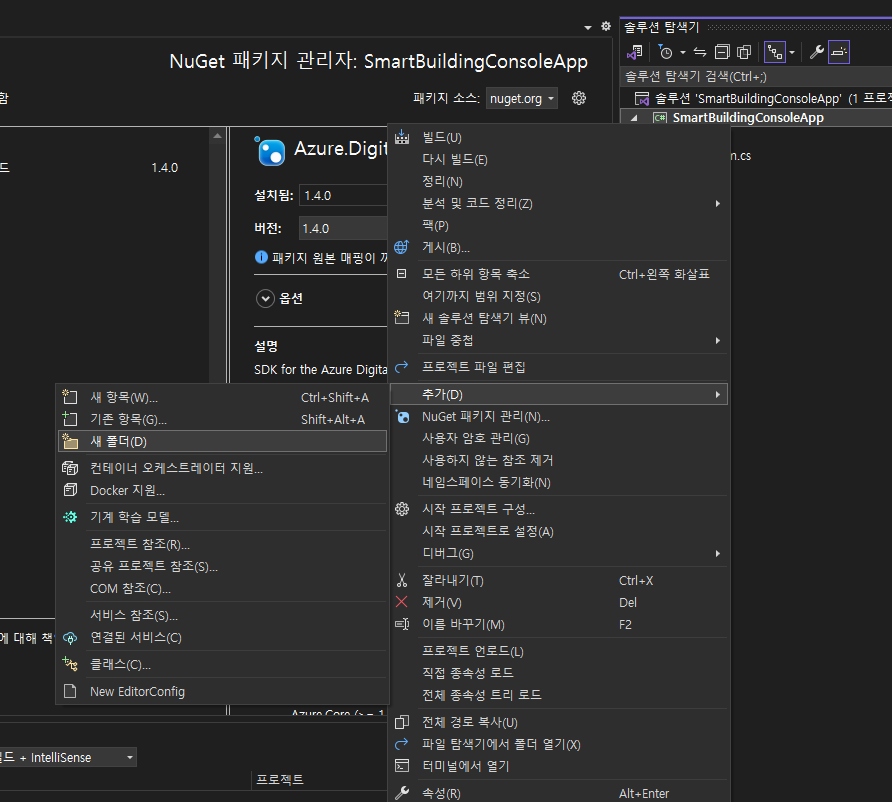Viewport: 892px width, 802px height.
Task: Select 정리(N) in the context menu
Action: [x=442, y=182]
